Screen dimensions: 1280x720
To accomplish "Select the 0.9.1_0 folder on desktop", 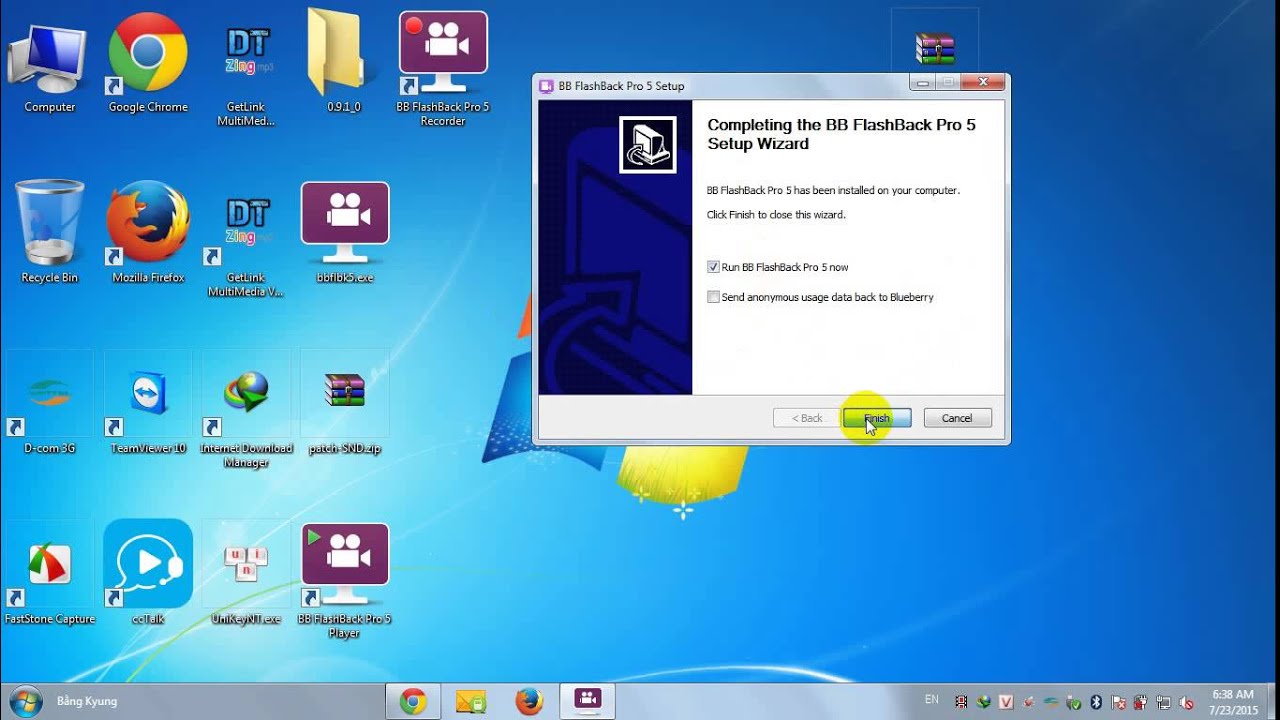I will (344, 62).
